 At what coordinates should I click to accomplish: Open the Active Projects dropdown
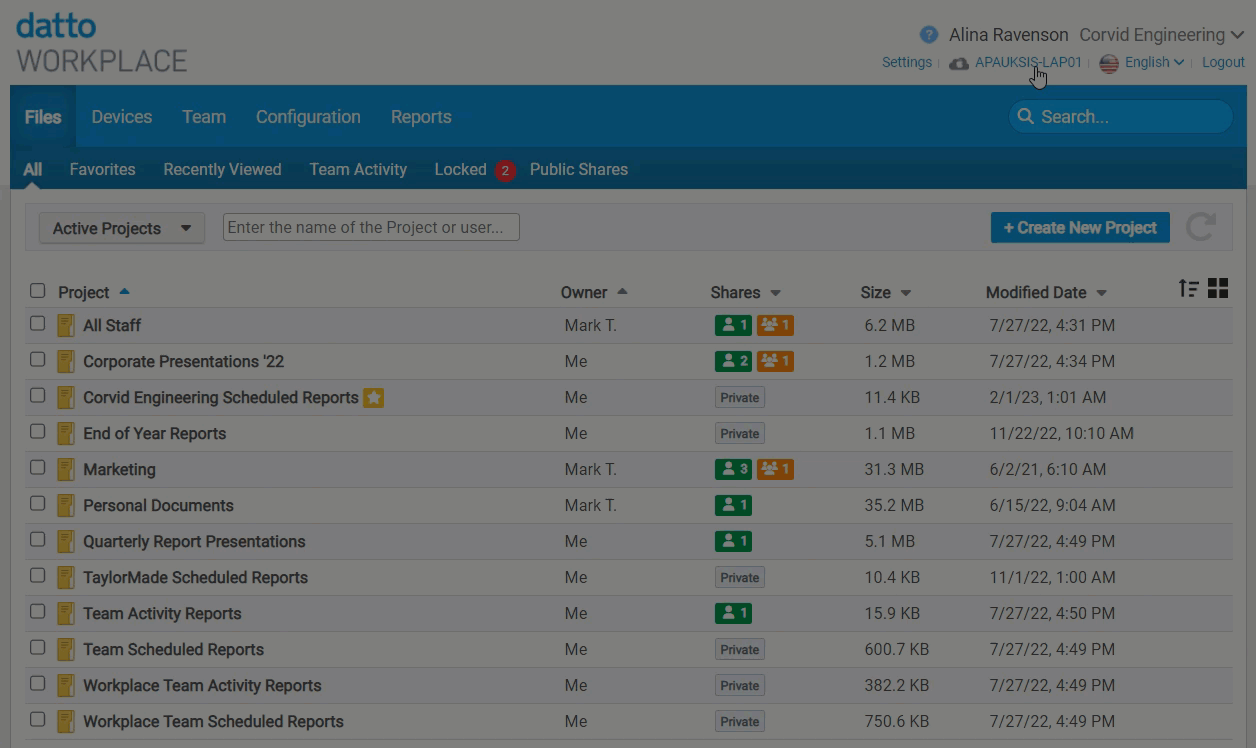121,228
